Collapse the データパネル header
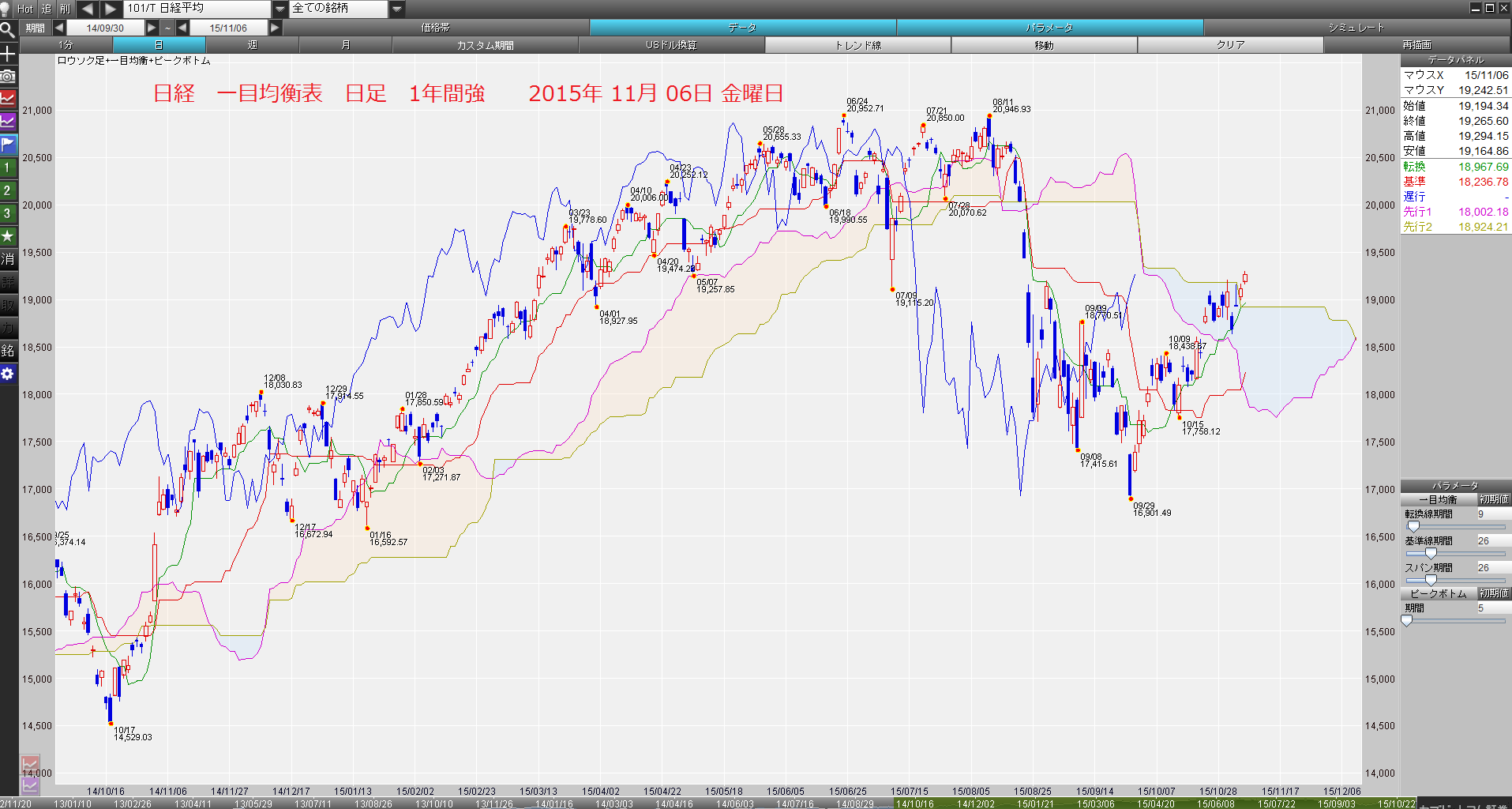This screenshot has width=1512, height=809. [x=1455, y=60]
